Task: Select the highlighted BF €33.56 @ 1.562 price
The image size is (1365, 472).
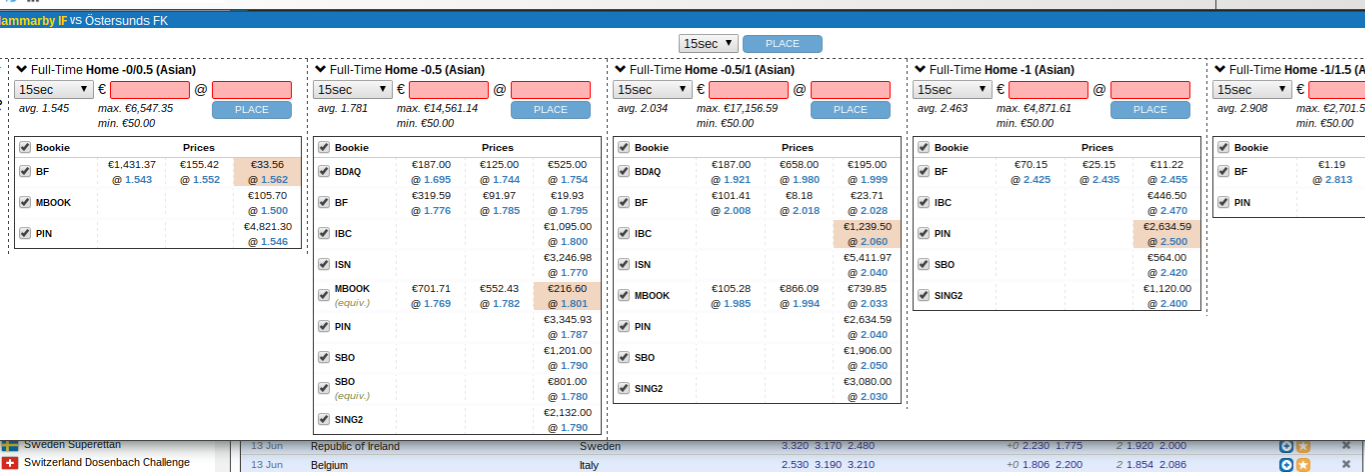Action: tap(267, 172)
